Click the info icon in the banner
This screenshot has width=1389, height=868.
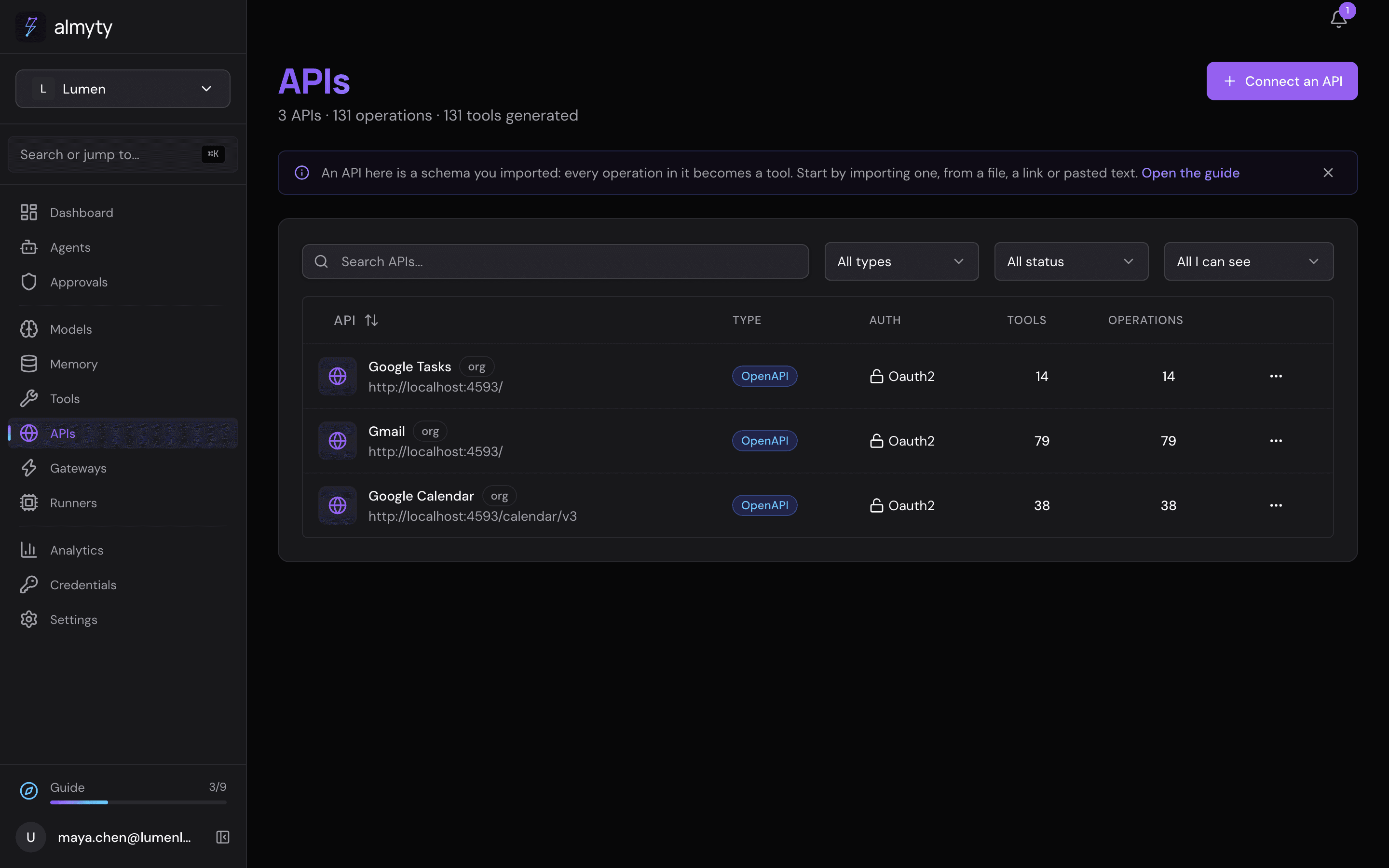click(x=302, y=173)
